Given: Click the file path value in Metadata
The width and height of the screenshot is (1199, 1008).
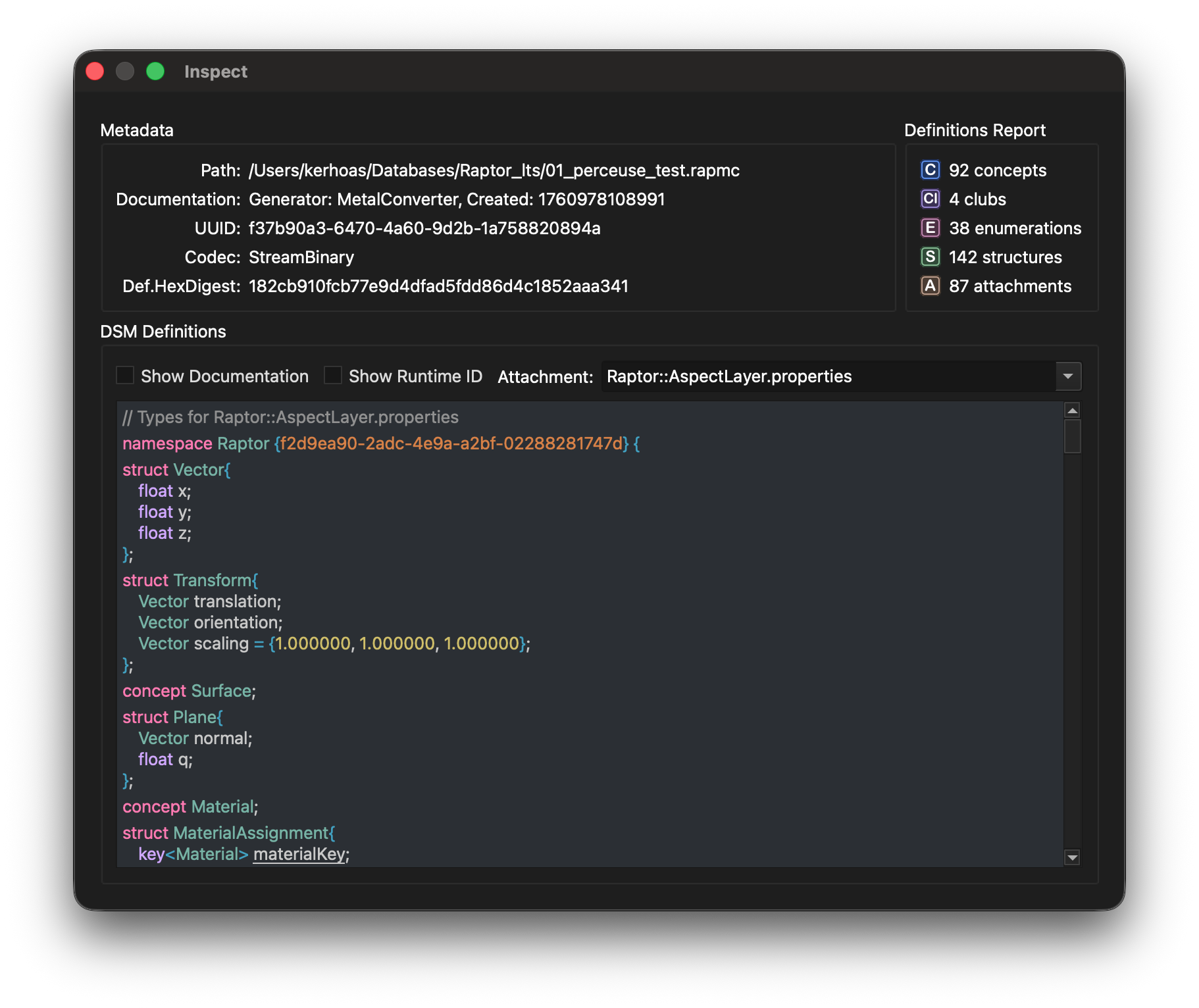Looking at the screenshot, I should tap(494, 170).
